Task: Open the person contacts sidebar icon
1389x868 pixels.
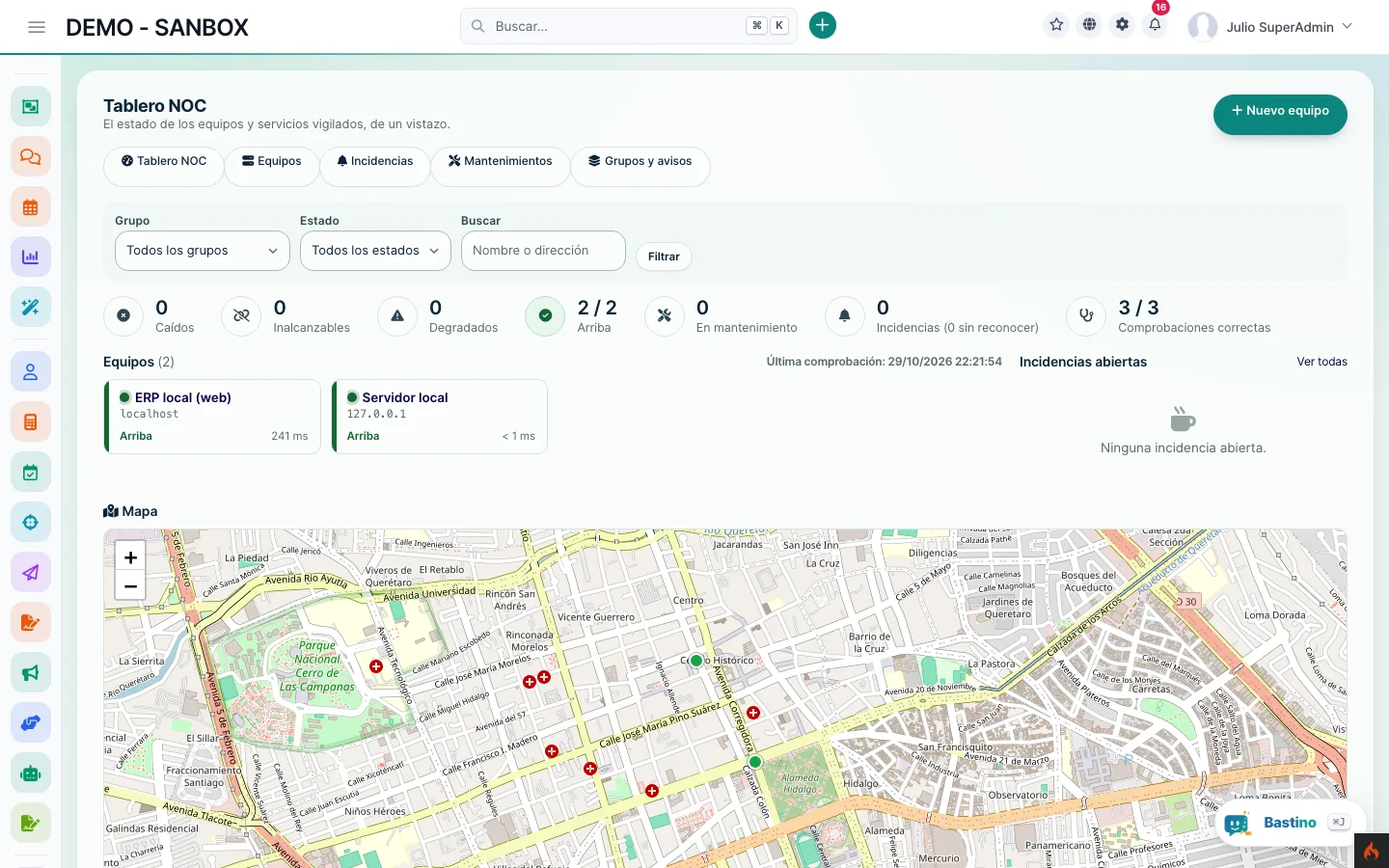Action: [31, 371]
